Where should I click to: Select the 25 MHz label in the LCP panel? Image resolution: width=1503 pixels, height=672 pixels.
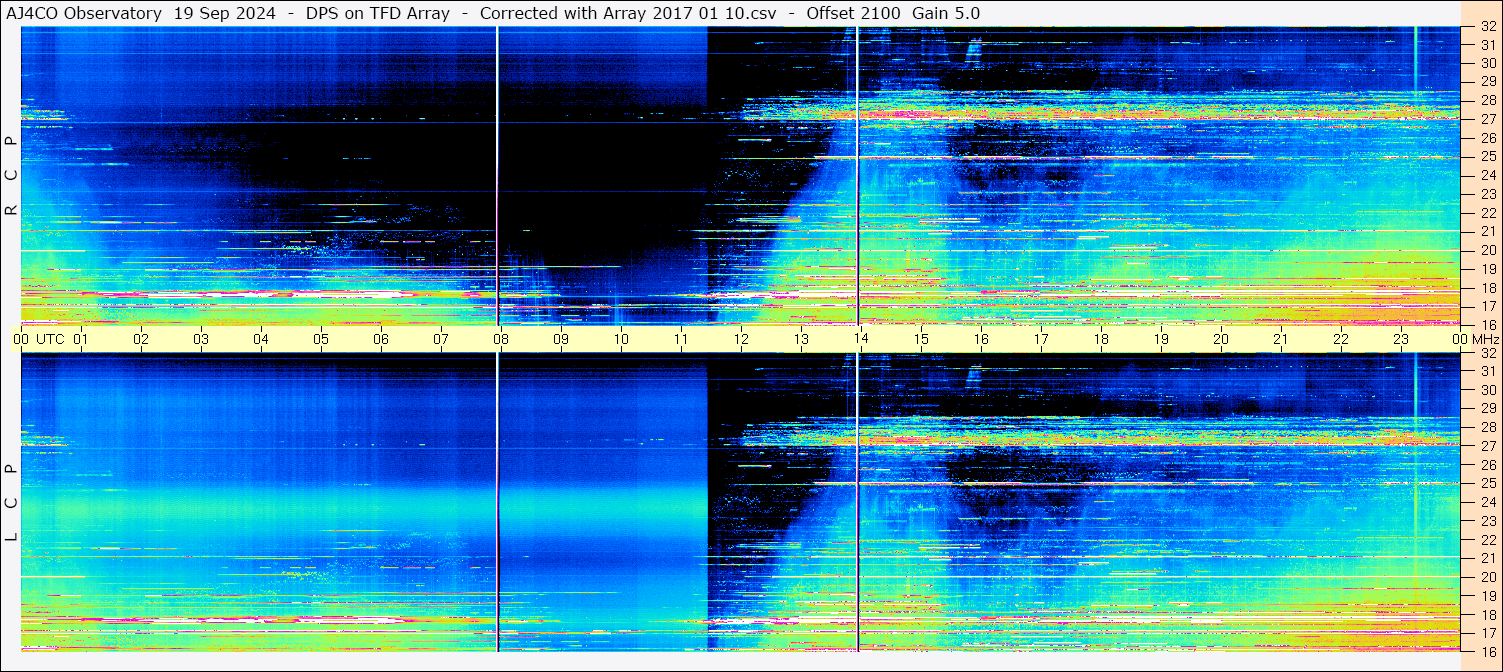pyautogui.click(x=1487, y=483)
